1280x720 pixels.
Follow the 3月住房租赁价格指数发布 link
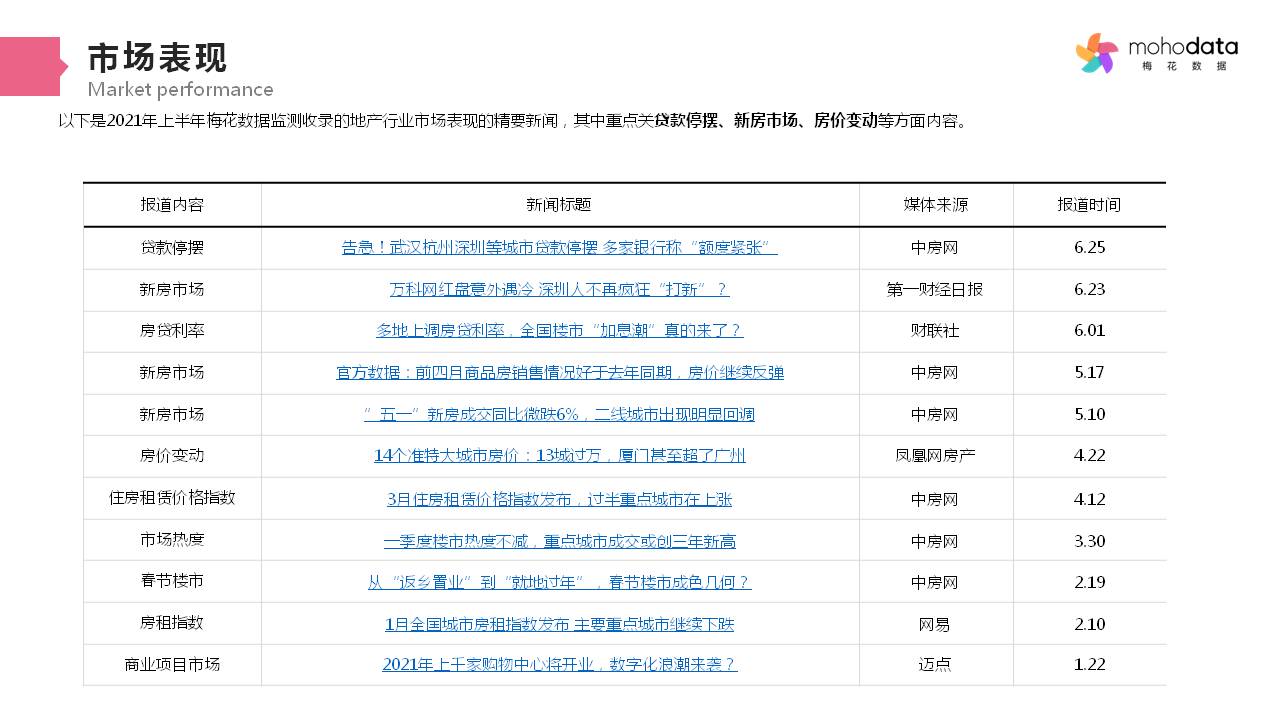(x=559, y=499)
